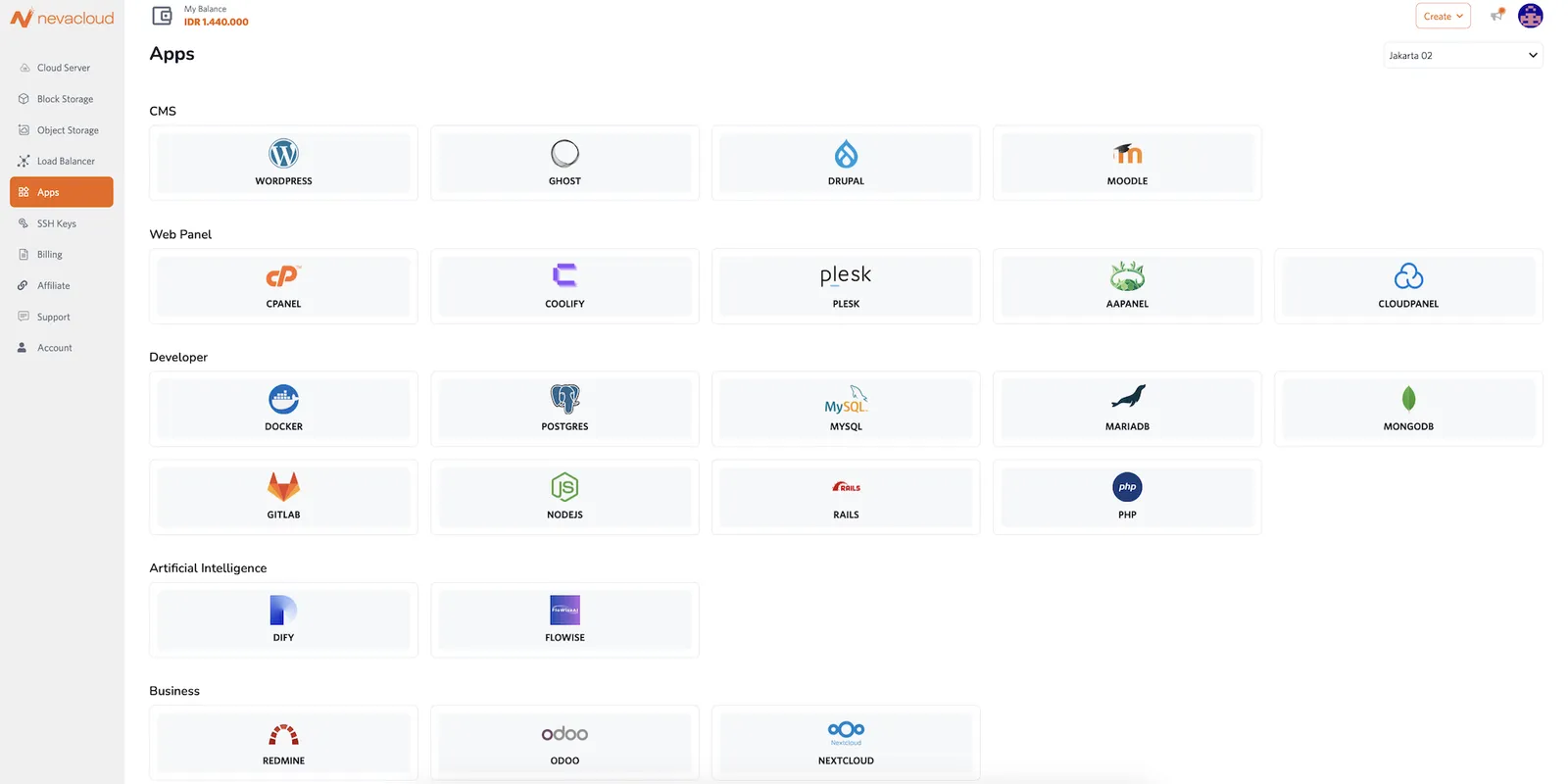Select the WordPress app icon
1568x784 pixels.
coord(283,154)
